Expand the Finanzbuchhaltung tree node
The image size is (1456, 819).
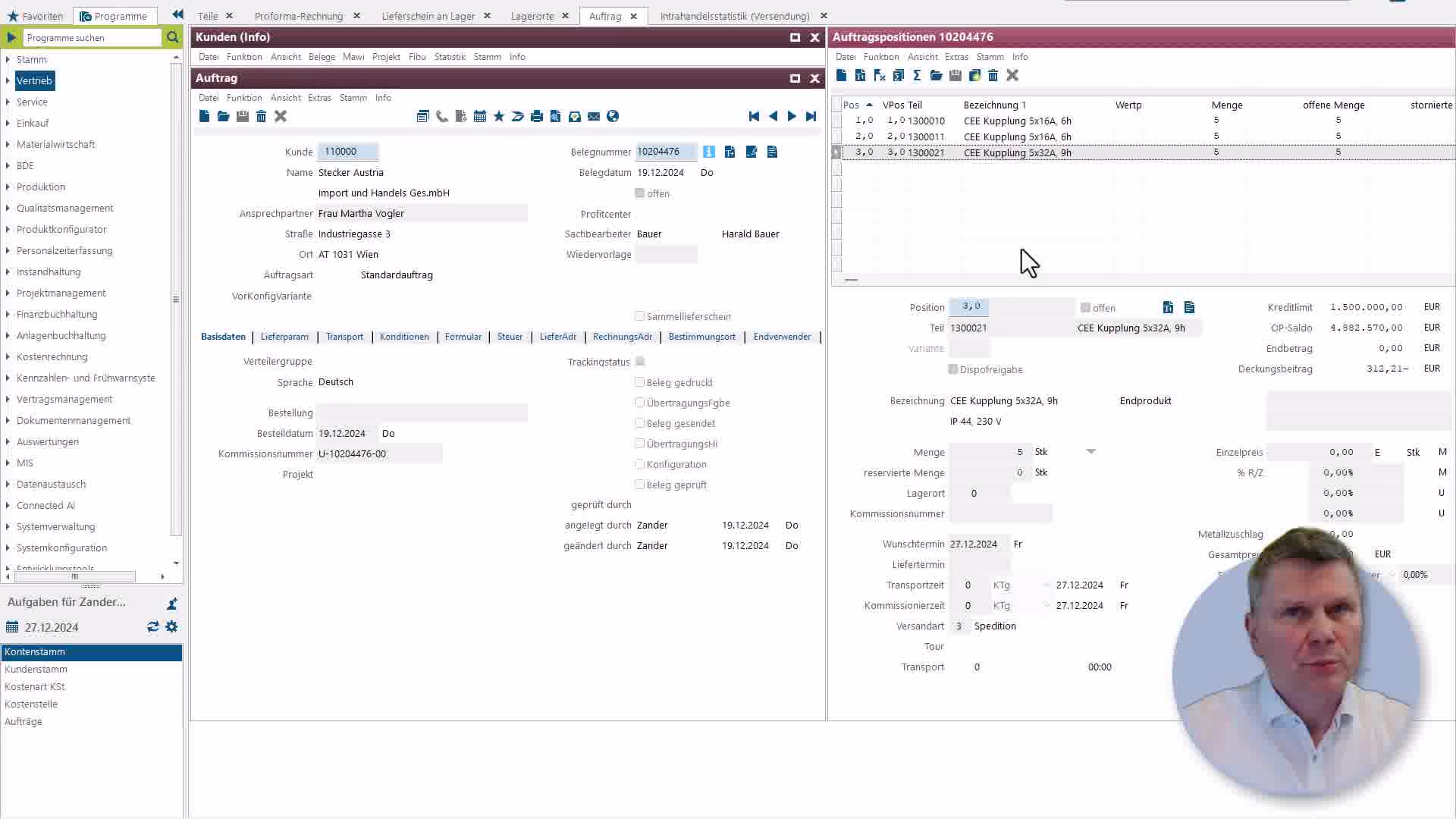8,314
